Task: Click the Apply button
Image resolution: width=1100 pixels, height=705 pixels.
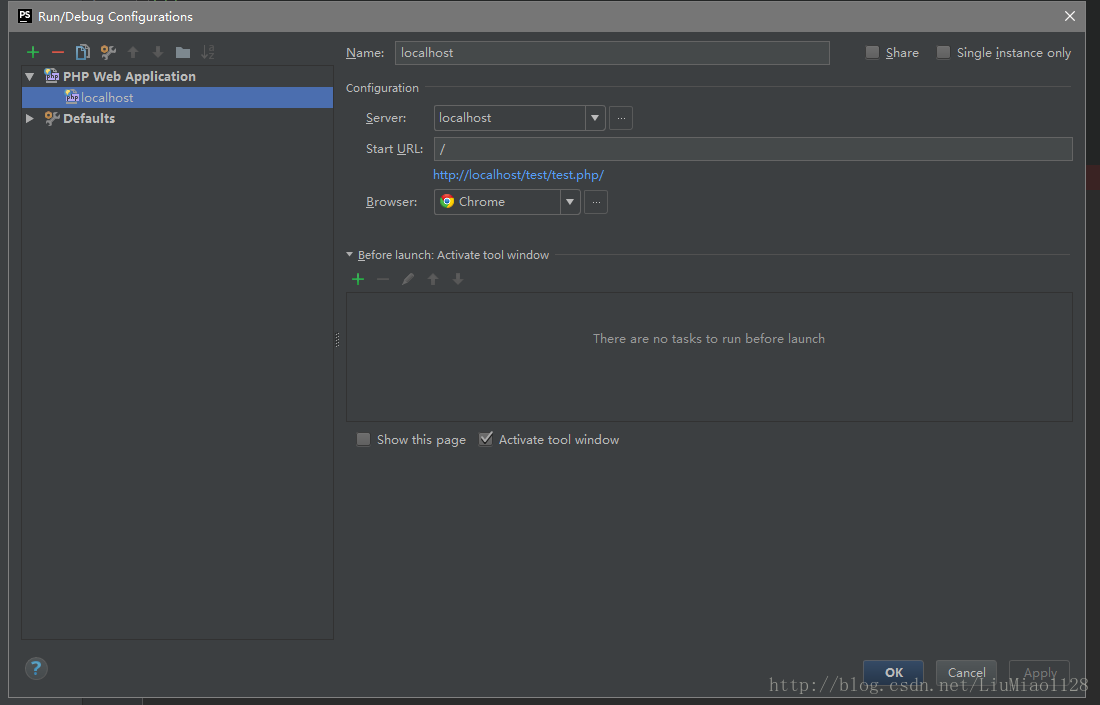Action: 1040,672
